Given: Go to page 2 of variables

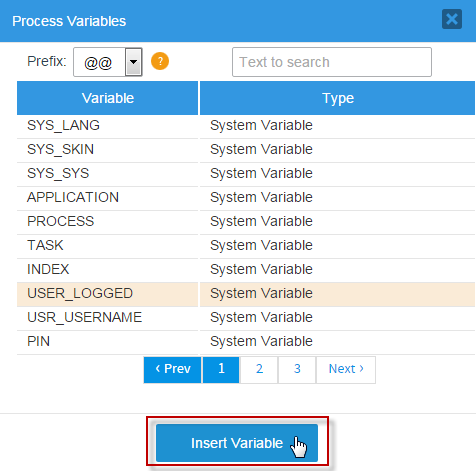Looking at the screenshot, I should [259, 370].
